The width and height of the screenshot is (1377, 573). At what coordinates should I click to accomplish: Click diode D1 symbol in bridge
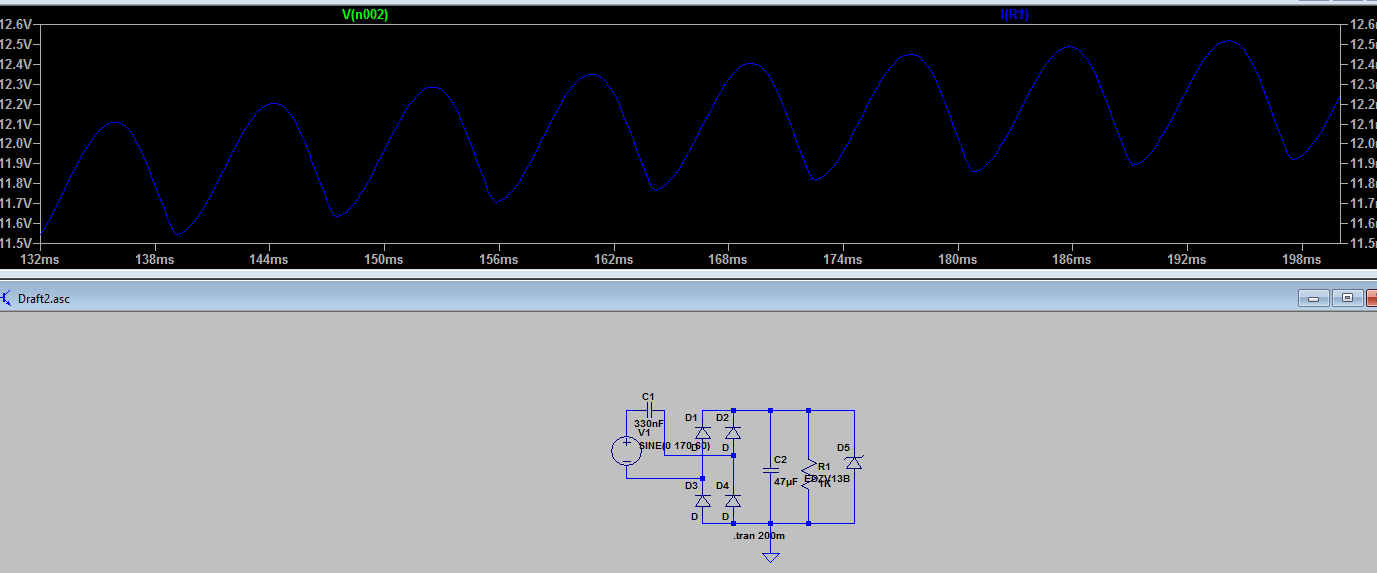point(702,433)
